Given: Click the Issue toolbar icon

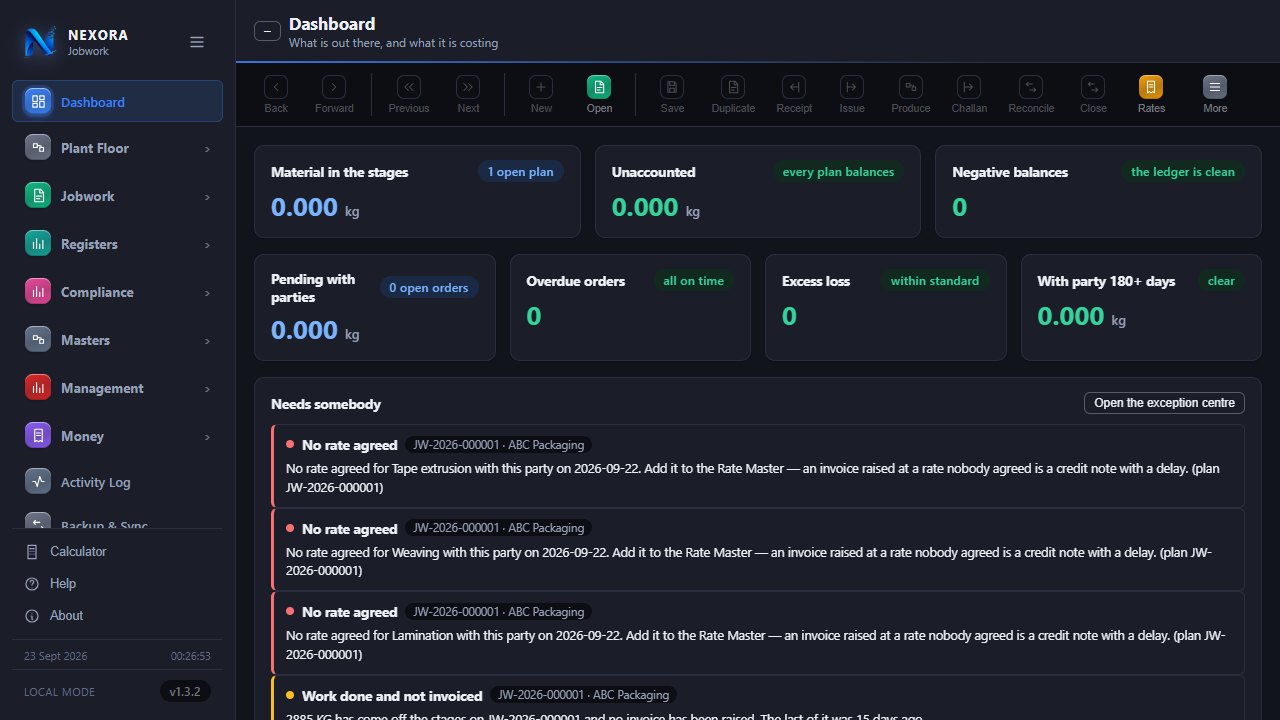Looking at the screenshot, I should click(852, 87).
